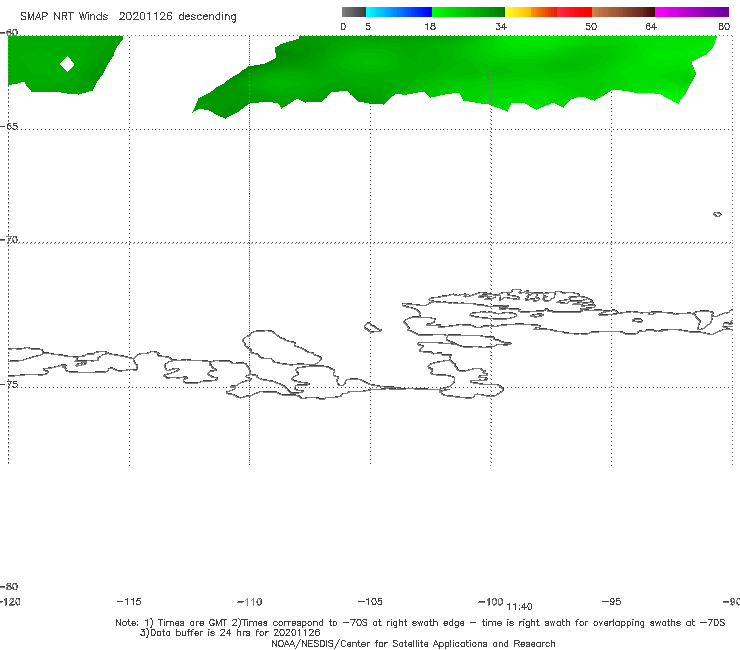Image resolution: width=740 pixels, height=650 pixels.
Task: Click the longitude label '-105'
Action: click(370, 602)
